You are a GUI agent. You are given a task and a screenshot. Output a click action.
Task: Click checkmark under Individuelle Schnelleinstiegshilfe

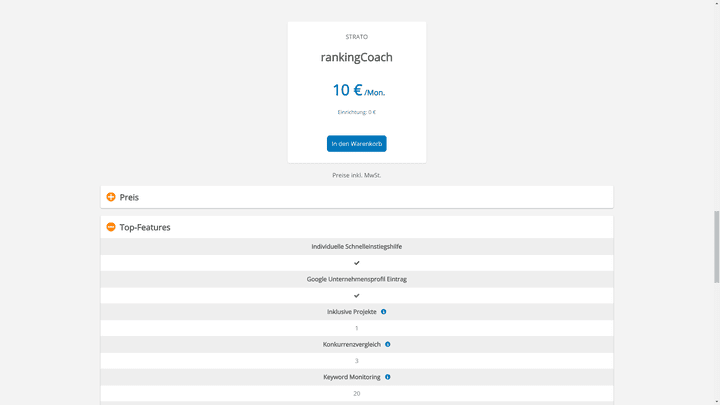356,263
